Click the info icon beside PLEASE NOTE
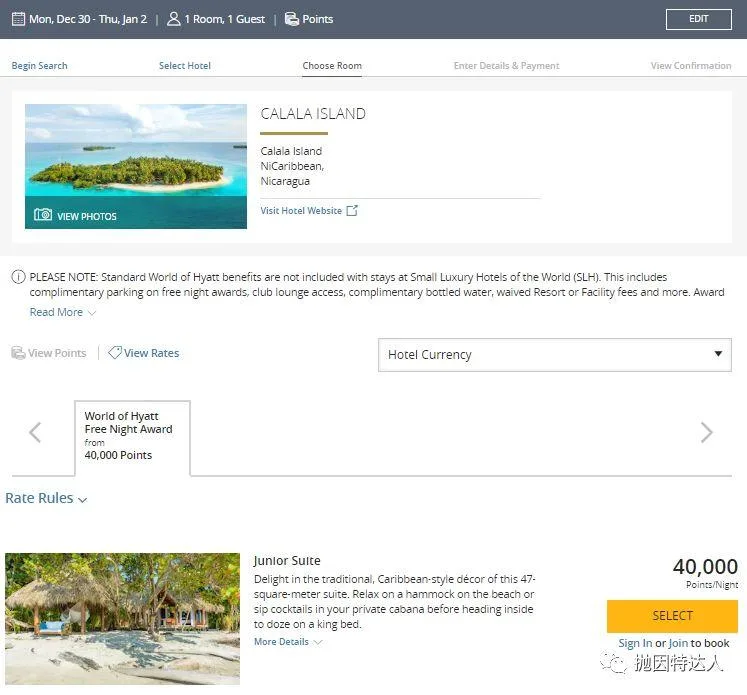Screen dimensions: 747x695 pos(18,277)
